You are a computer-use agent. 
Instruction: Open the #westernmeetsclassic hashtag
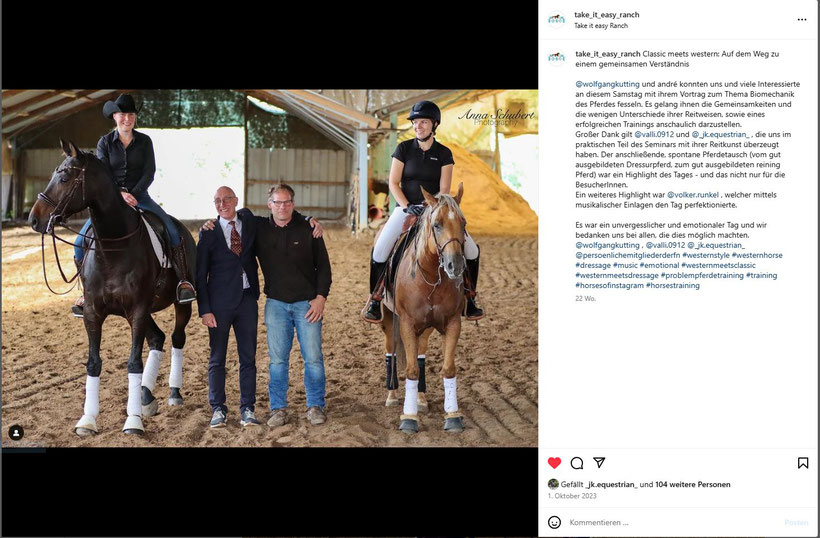pyautogui.click(x=718, y=266)
